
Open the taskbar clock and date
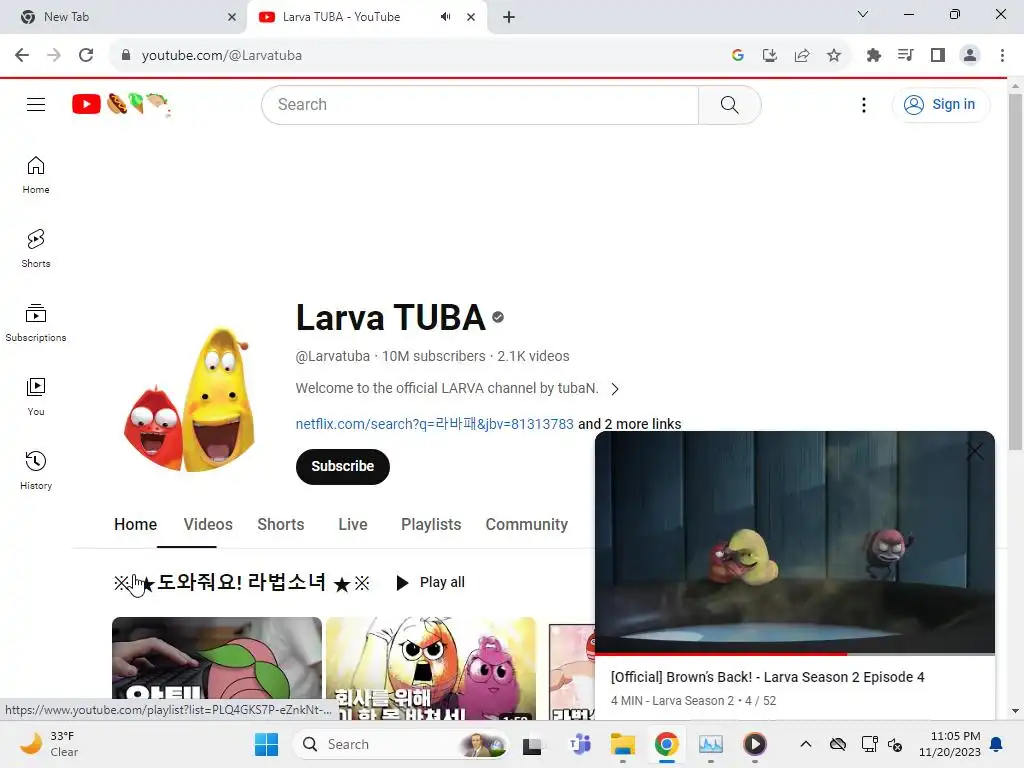(950, 744)
